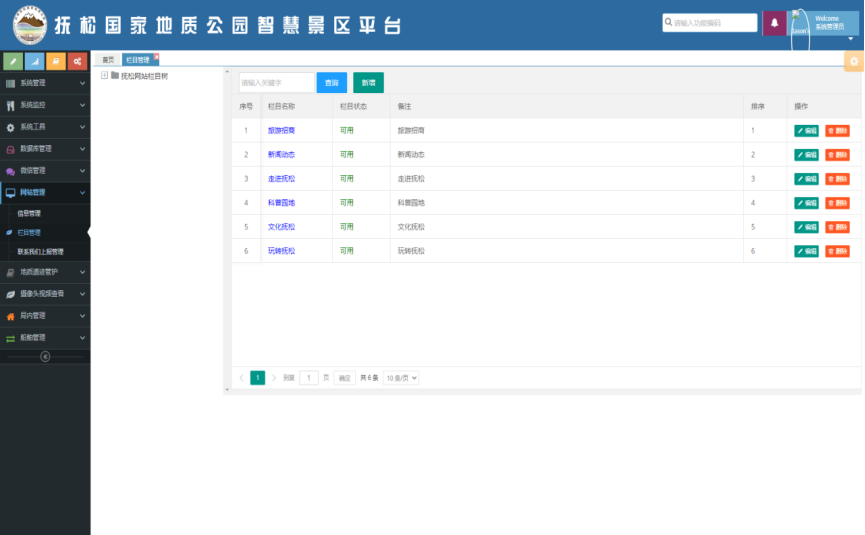Click the next page arrow
The width and height of the screenshot is (865, 535).
click(274, 378)
